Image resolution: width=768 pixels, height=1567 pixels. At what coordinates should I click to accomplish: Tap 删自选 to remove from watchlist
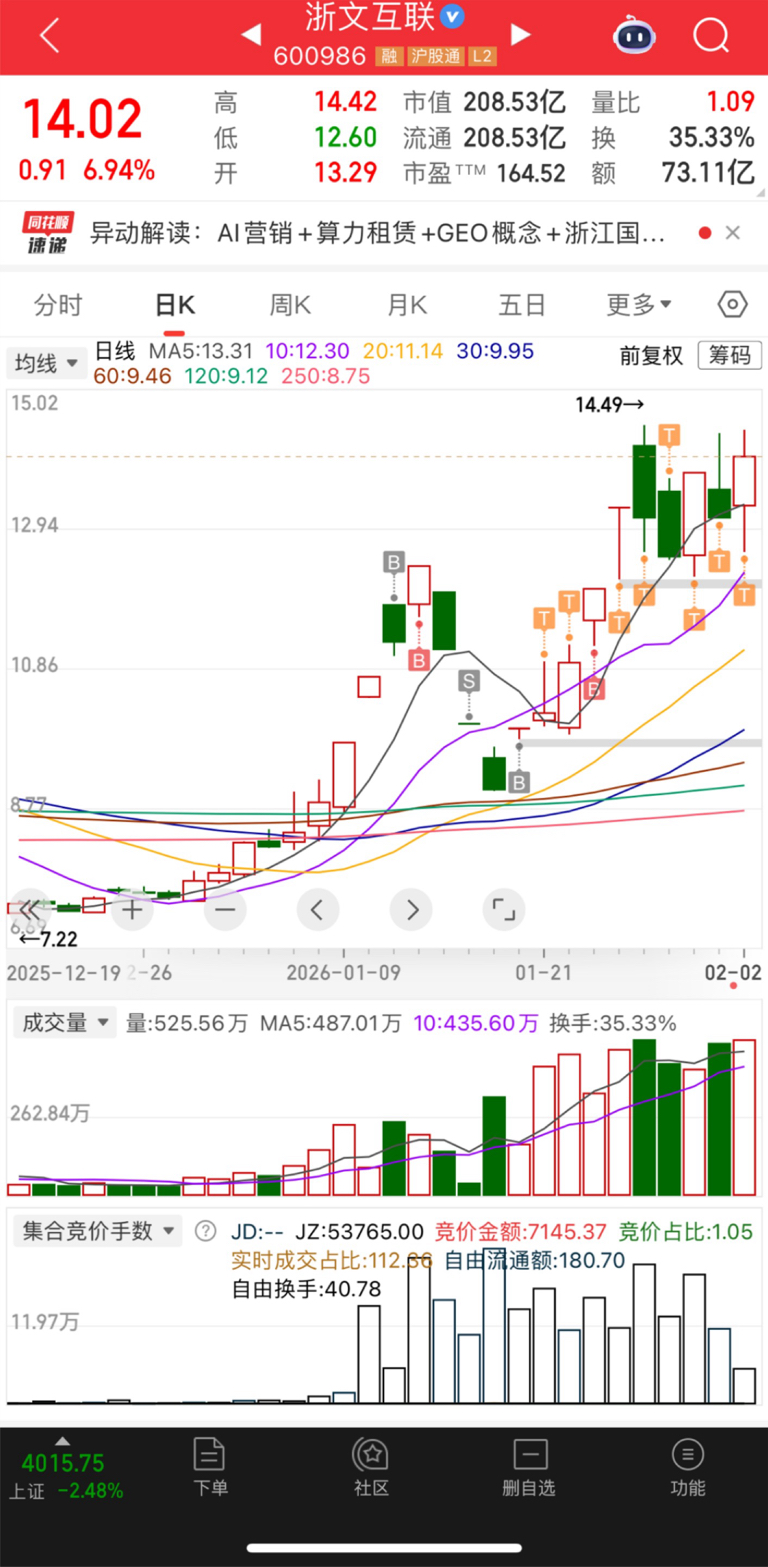tap(529, 1468)
